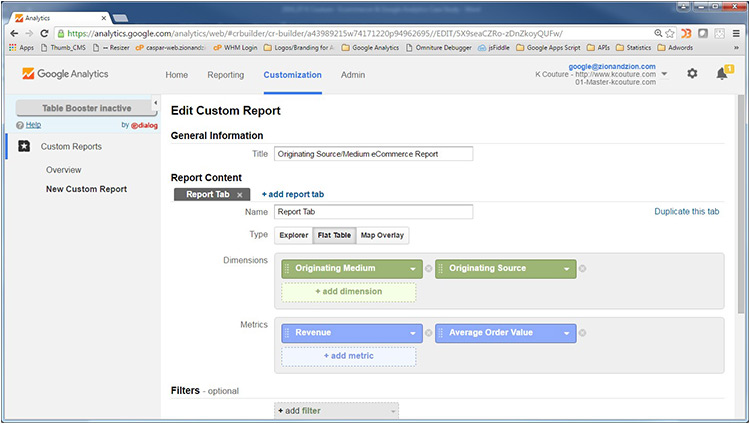Open the Google Analytics settings gear
750x425 pixels.
tap(692, 74)
